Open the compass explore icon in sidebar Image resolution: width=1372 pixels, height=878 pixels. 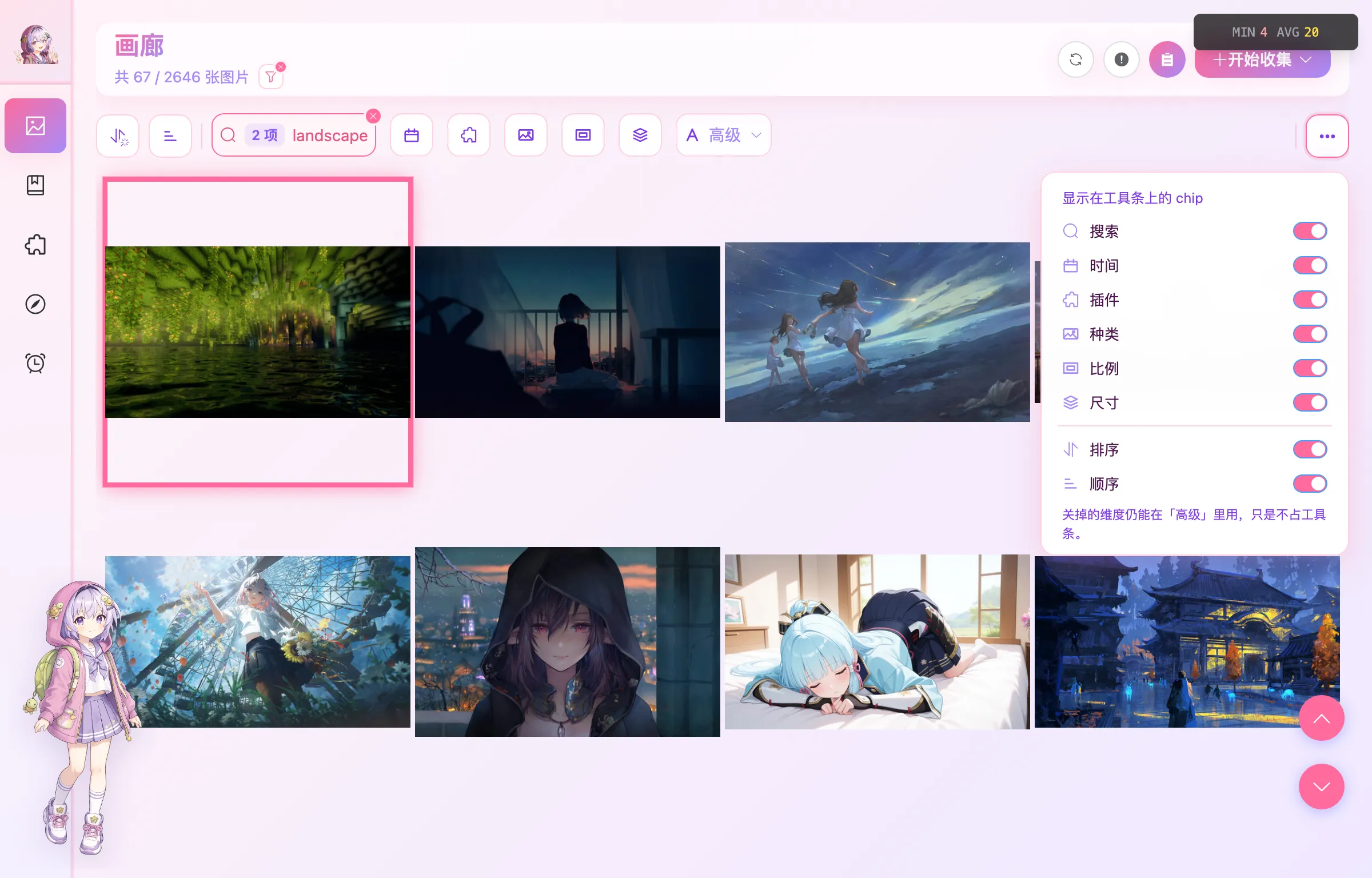pyautogui.click(x=35, y=304)
